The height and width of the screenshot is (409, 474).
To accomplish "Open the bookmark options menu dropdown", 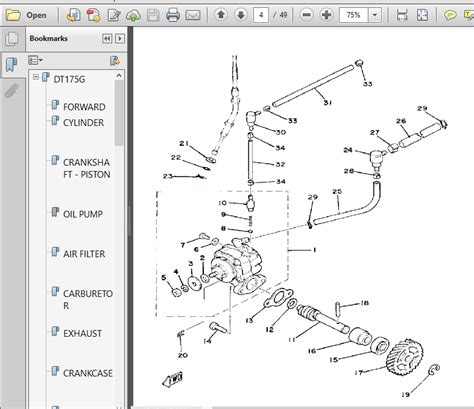I will coord(35,60).
